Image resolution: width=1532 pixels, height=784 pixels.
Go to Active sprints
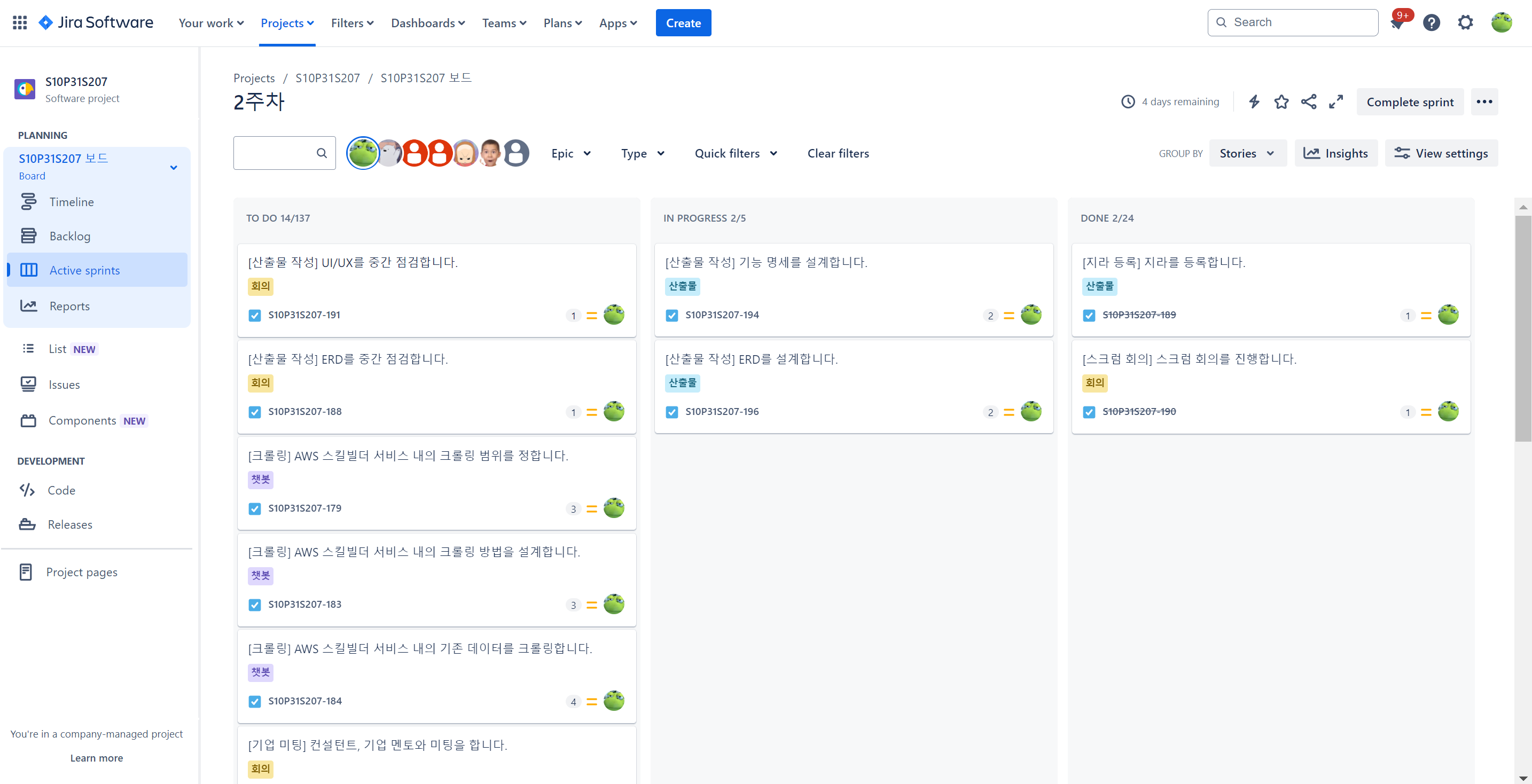pyautogui.click(x=98, y=270)
